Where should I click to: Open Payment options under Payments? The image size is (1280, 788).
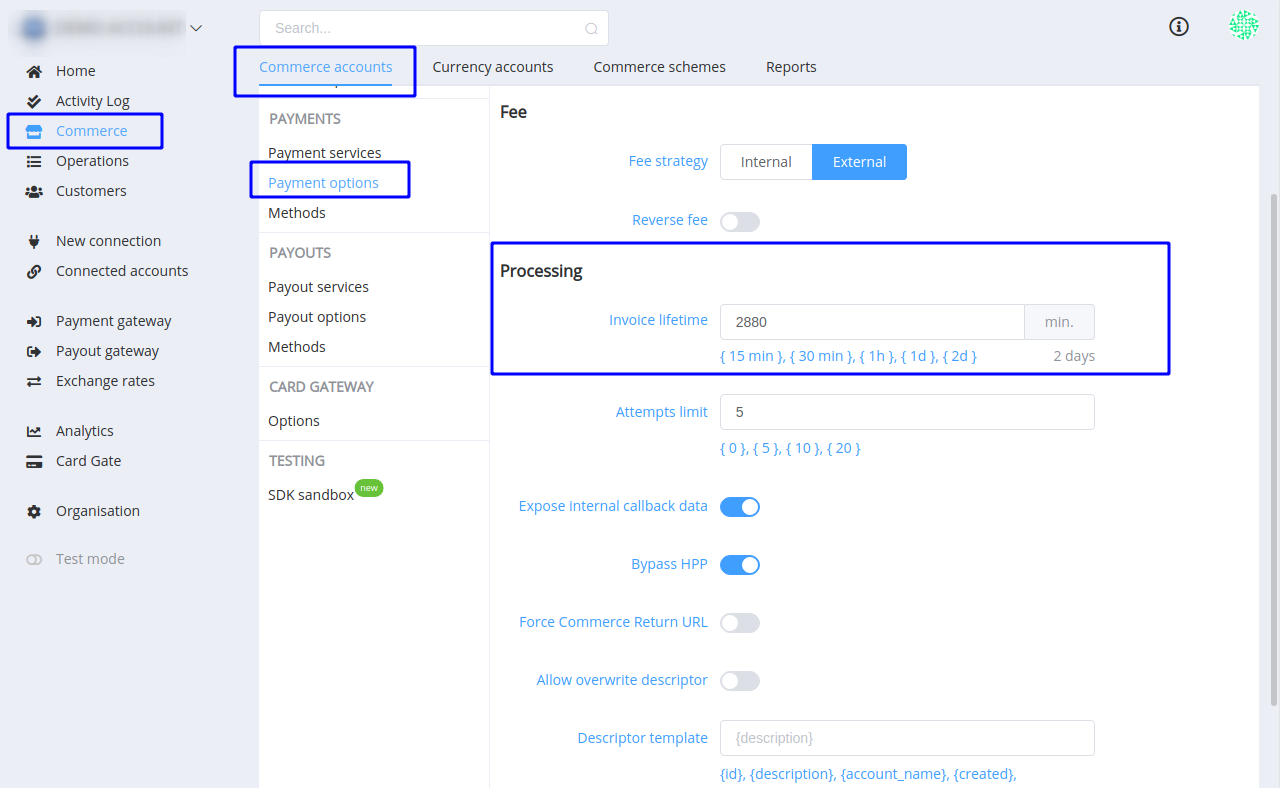[323, 183]
